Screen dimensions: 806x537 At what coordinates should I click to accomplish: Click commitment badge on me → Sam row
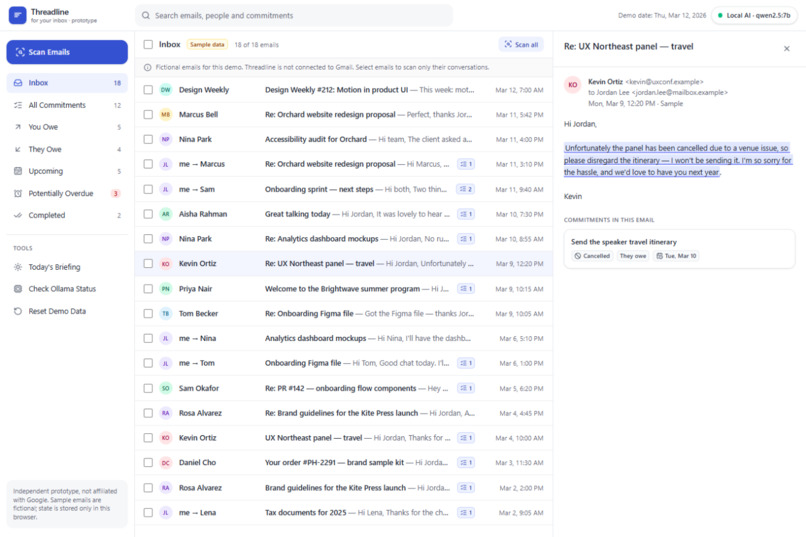click(465, 189)
